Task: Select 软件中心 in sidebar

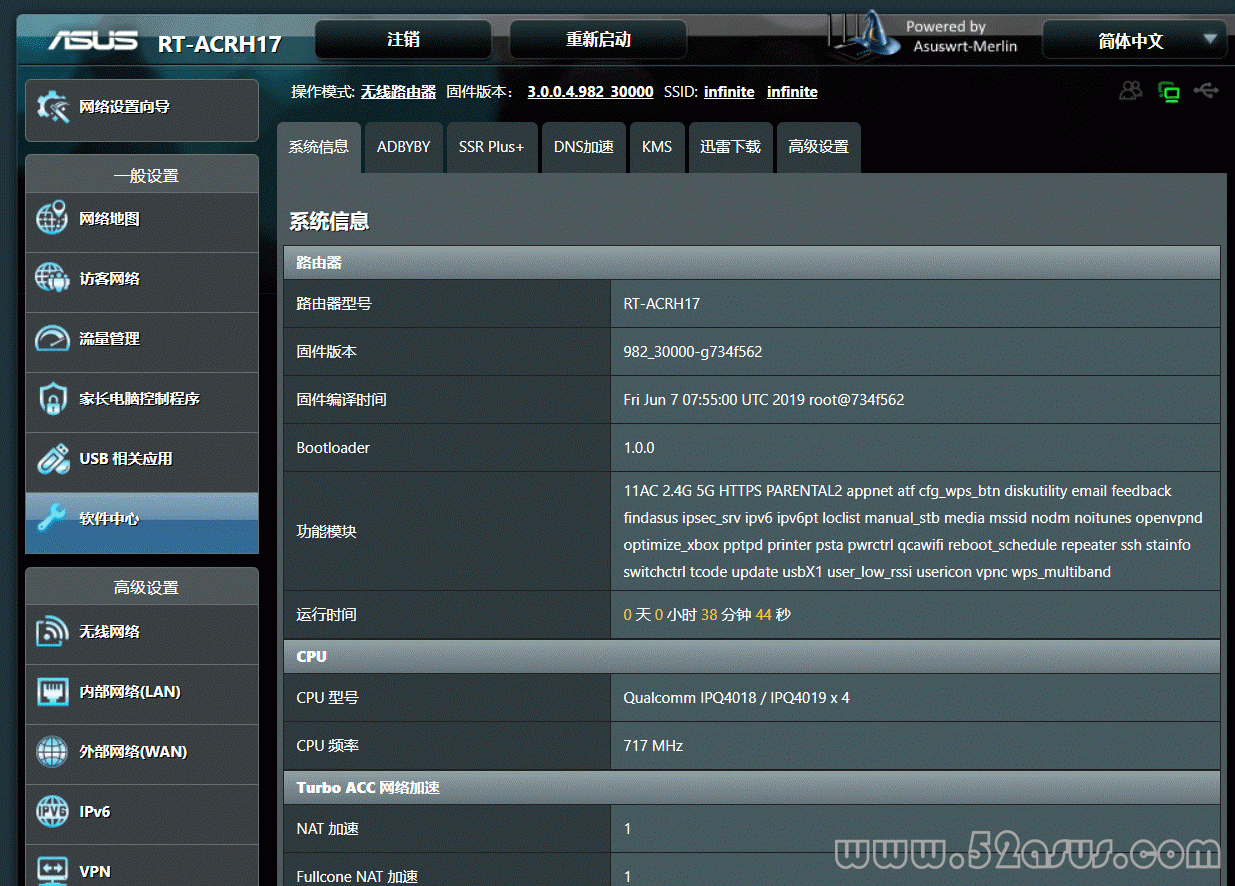Action: click(x=142, y=522)
